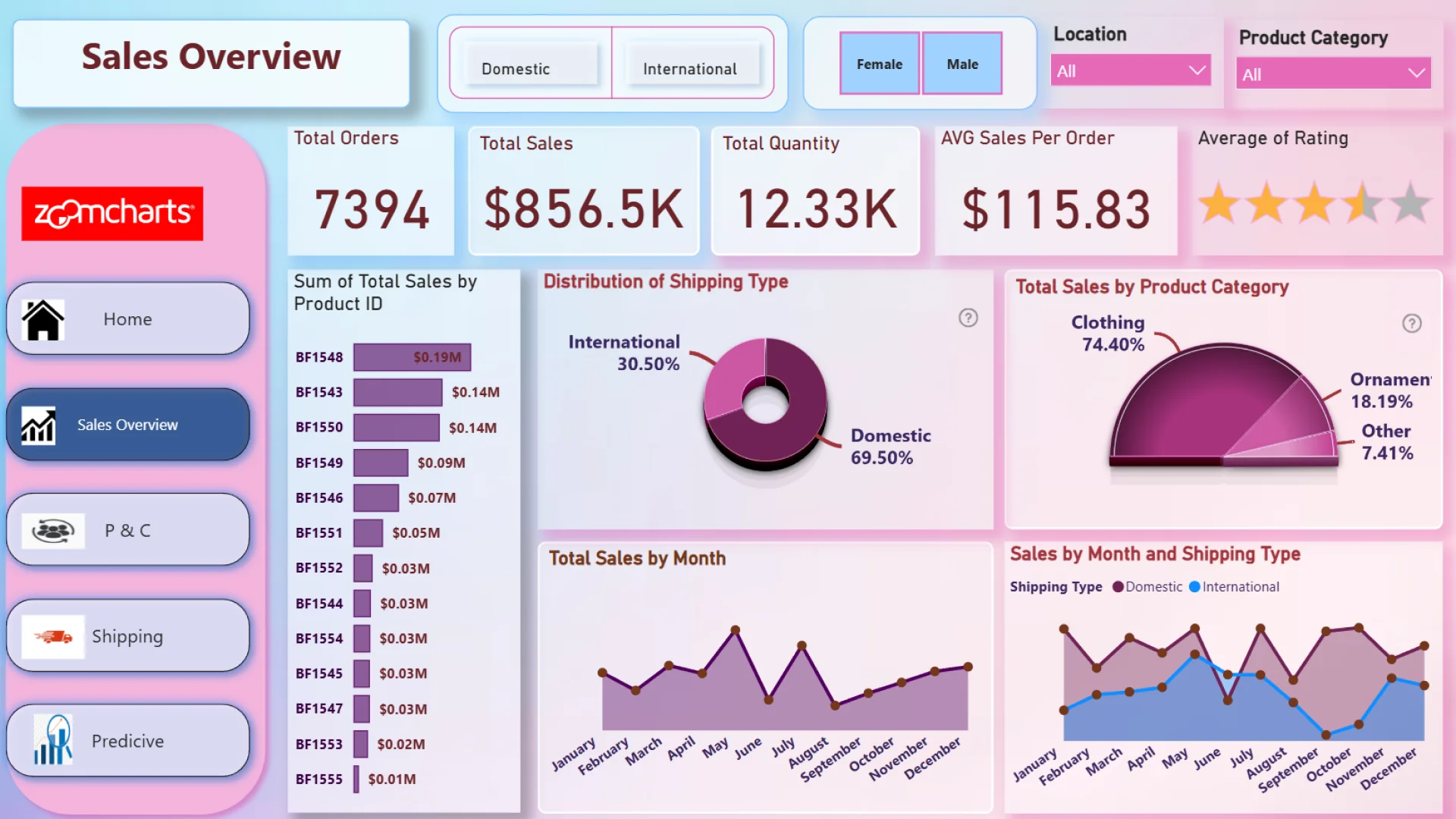The image size is (1456, 819).
Task: Select the BF1546 bar
Action: point(376,497)
